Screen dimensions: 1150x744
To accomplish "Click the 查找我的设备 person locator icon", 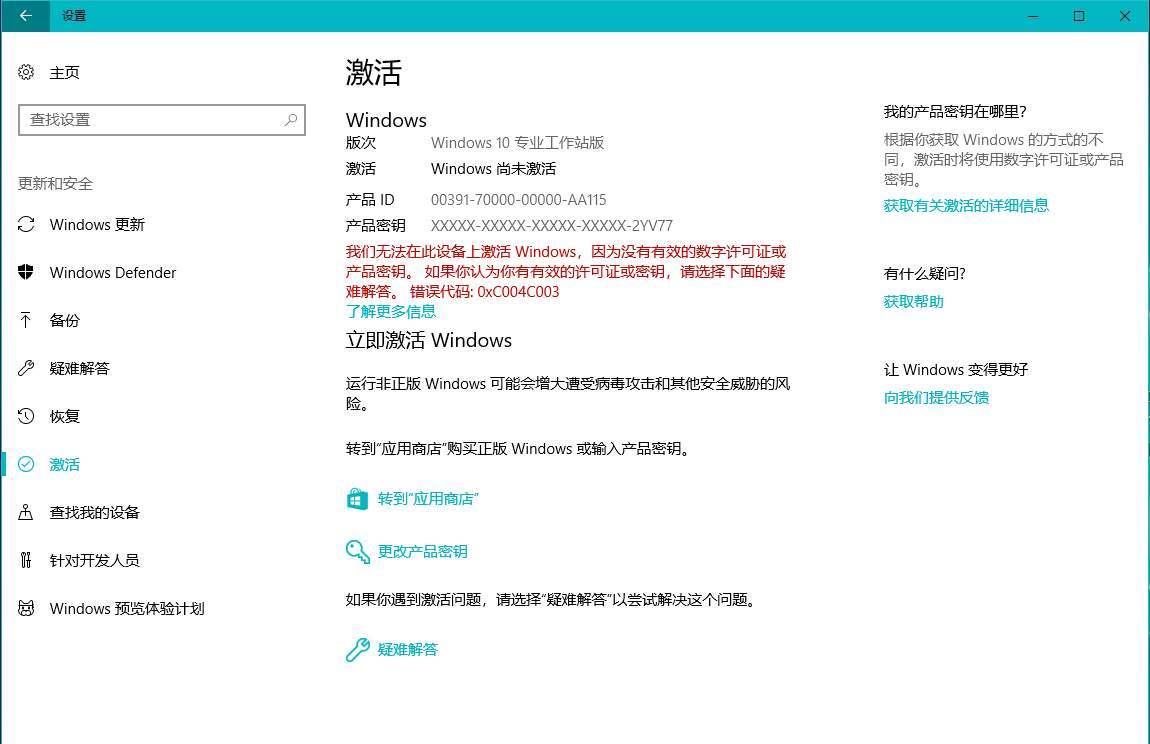I will click(x=26, y=512).
